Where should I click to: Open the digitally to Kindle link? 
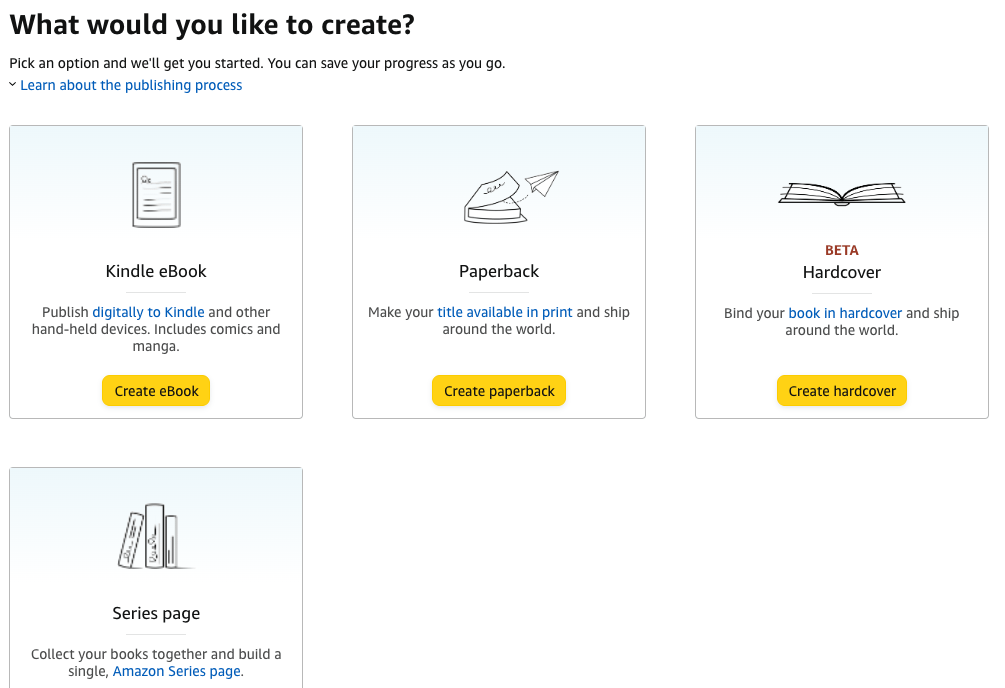148,312
